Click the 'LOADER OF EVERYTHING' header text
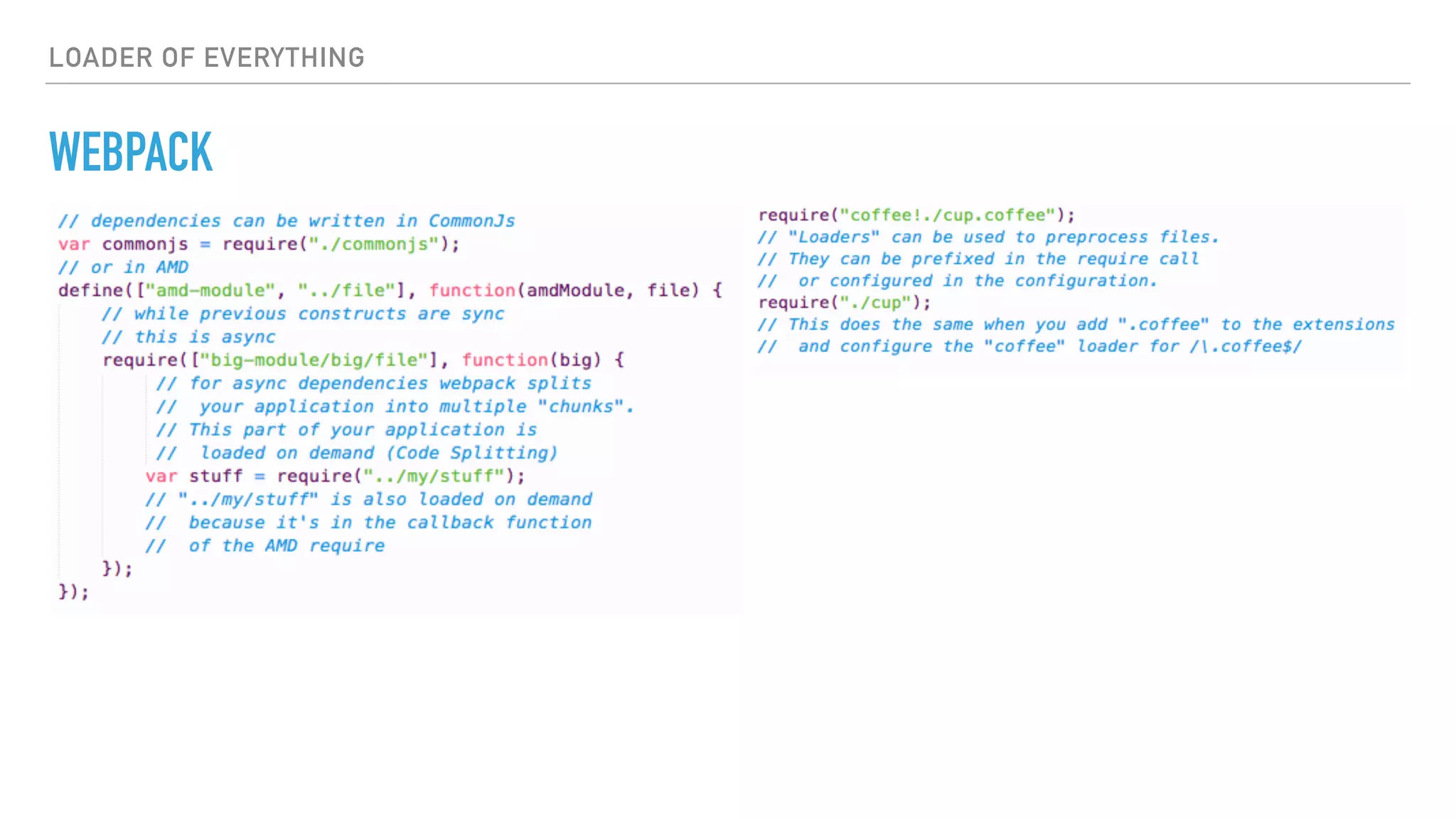The height and width of the screenshot is (819, 1456). 207,58
